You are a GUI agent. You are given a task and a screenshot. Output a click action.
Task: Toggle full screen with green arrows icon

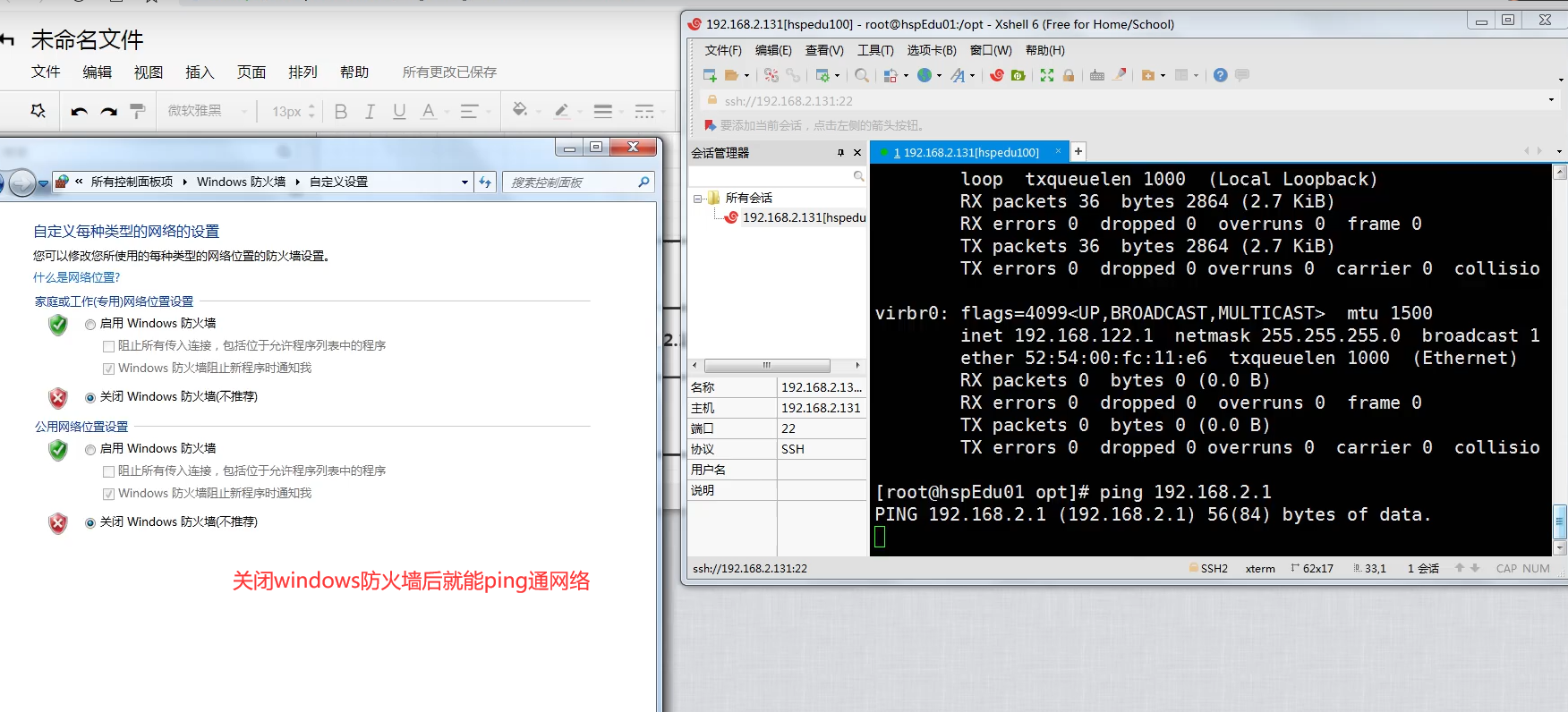coord(1047,75)
